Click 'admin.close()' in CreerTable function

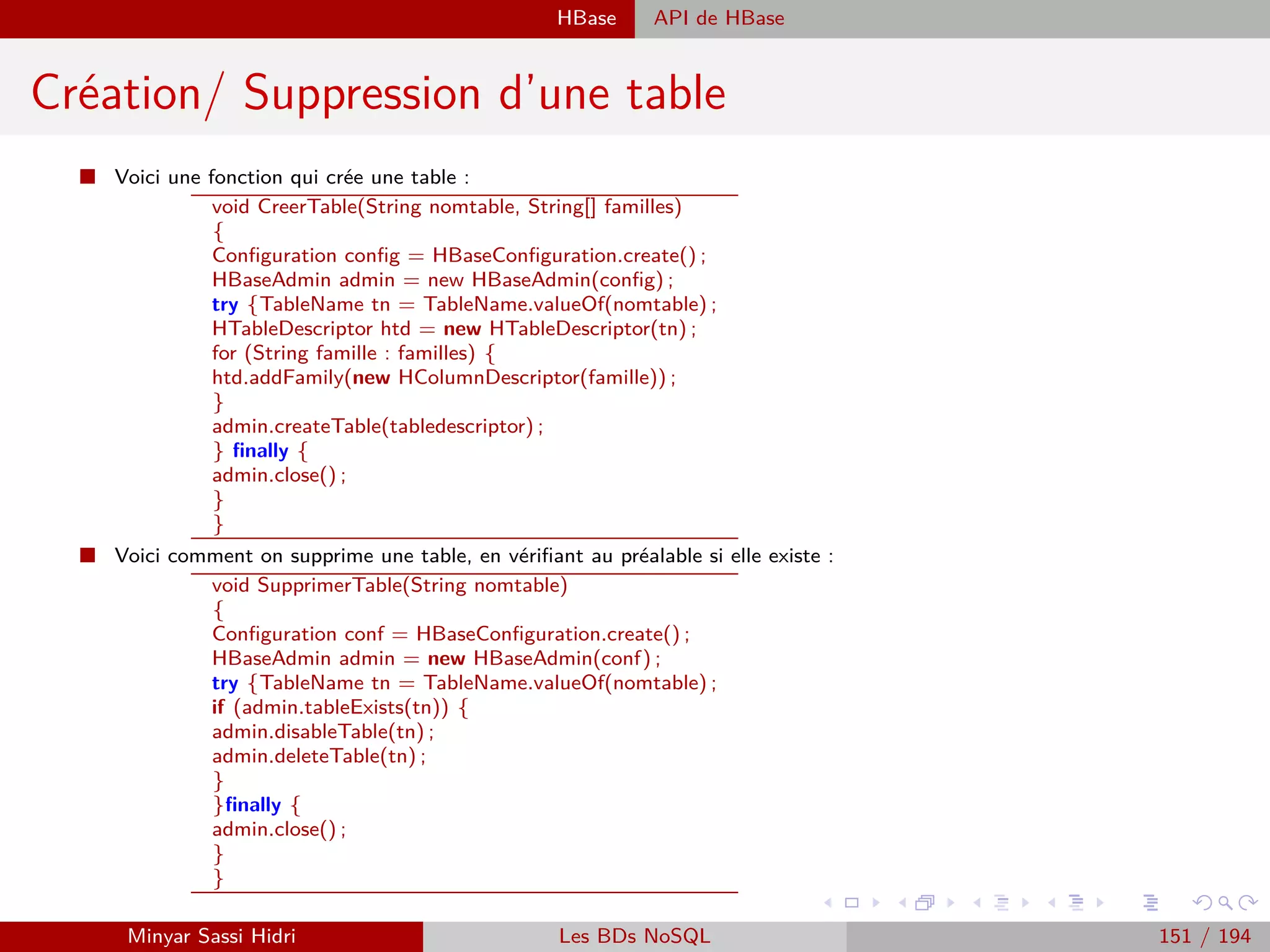pyautogui.click(x=278, y=475)
